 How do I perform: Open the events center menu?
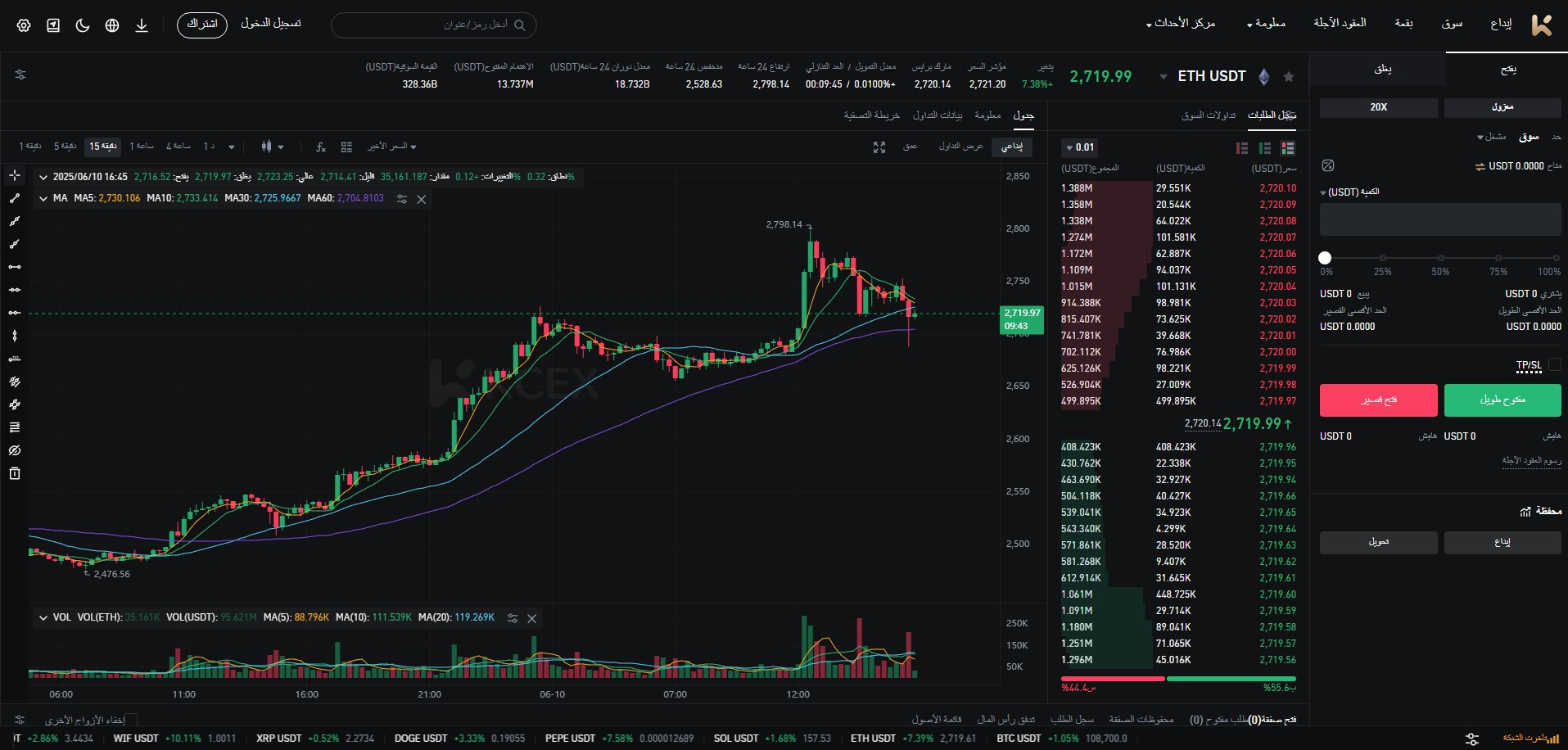pyautogui.click(x=1182, y=23)
